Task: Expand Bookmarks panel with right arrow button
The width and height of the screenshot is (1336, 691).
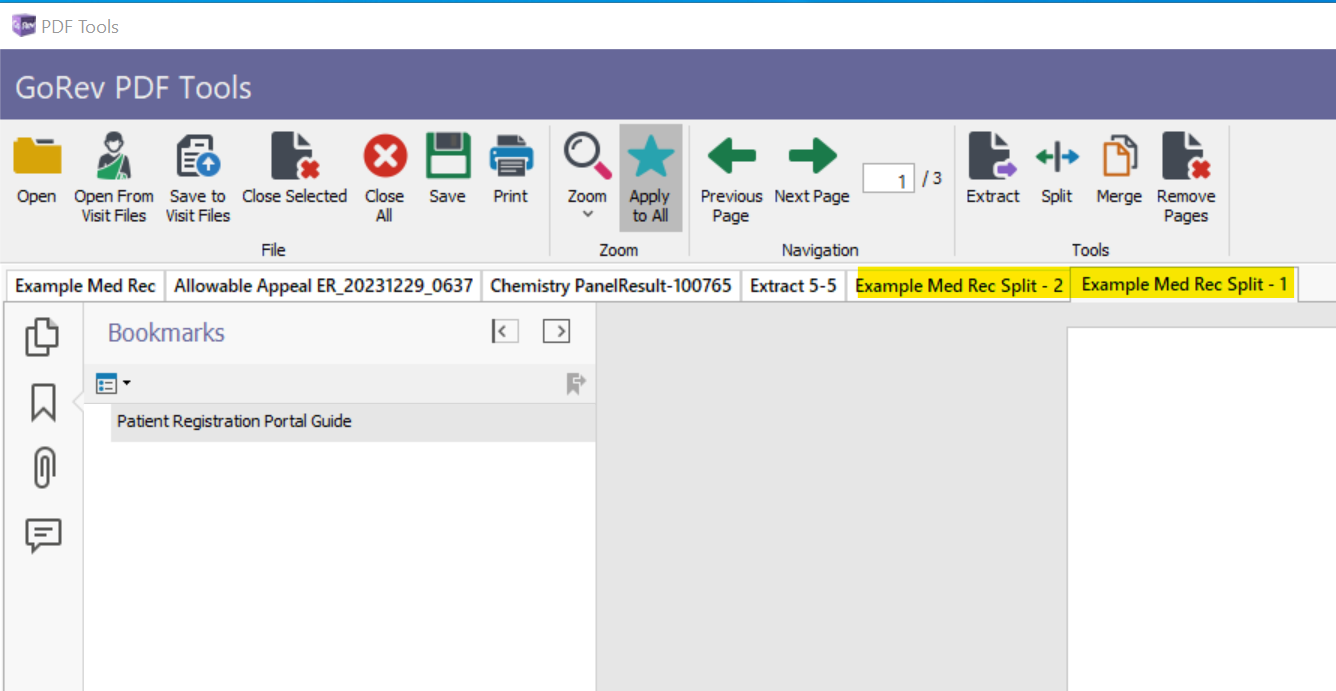Action: pos(556,331)
